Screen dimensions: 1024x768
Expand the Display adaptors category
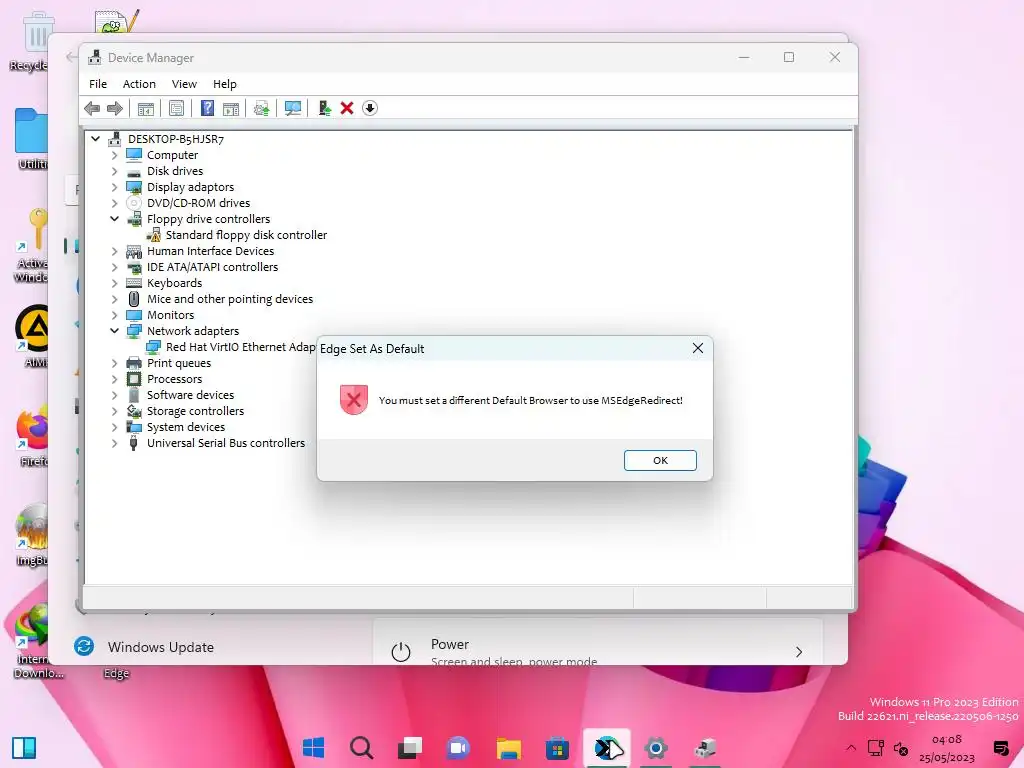click(115, 187)
